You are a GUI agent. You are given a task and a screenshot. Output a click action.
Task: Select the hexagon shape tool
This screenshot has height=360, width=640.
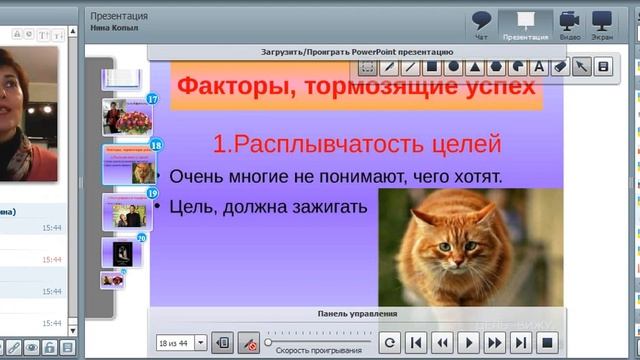496,67
